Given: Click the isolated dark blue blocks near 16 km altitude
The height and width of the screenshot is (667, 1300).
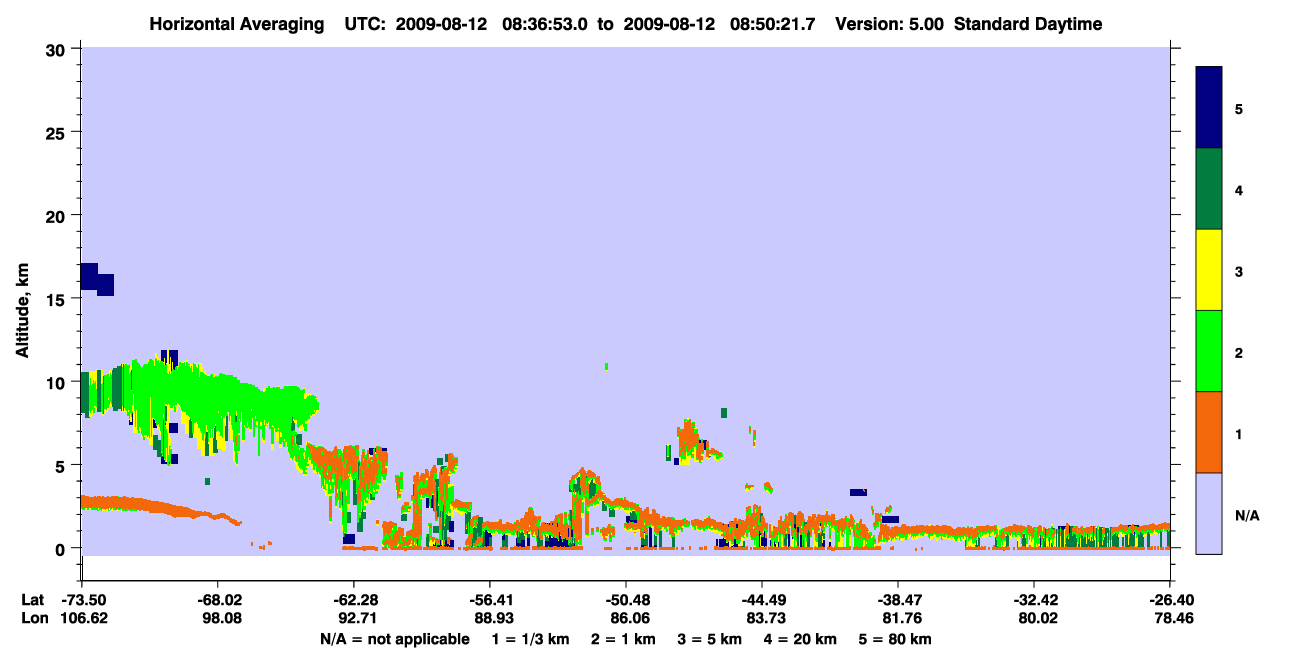Looking at the screenshot, I should tap(96, 278).
